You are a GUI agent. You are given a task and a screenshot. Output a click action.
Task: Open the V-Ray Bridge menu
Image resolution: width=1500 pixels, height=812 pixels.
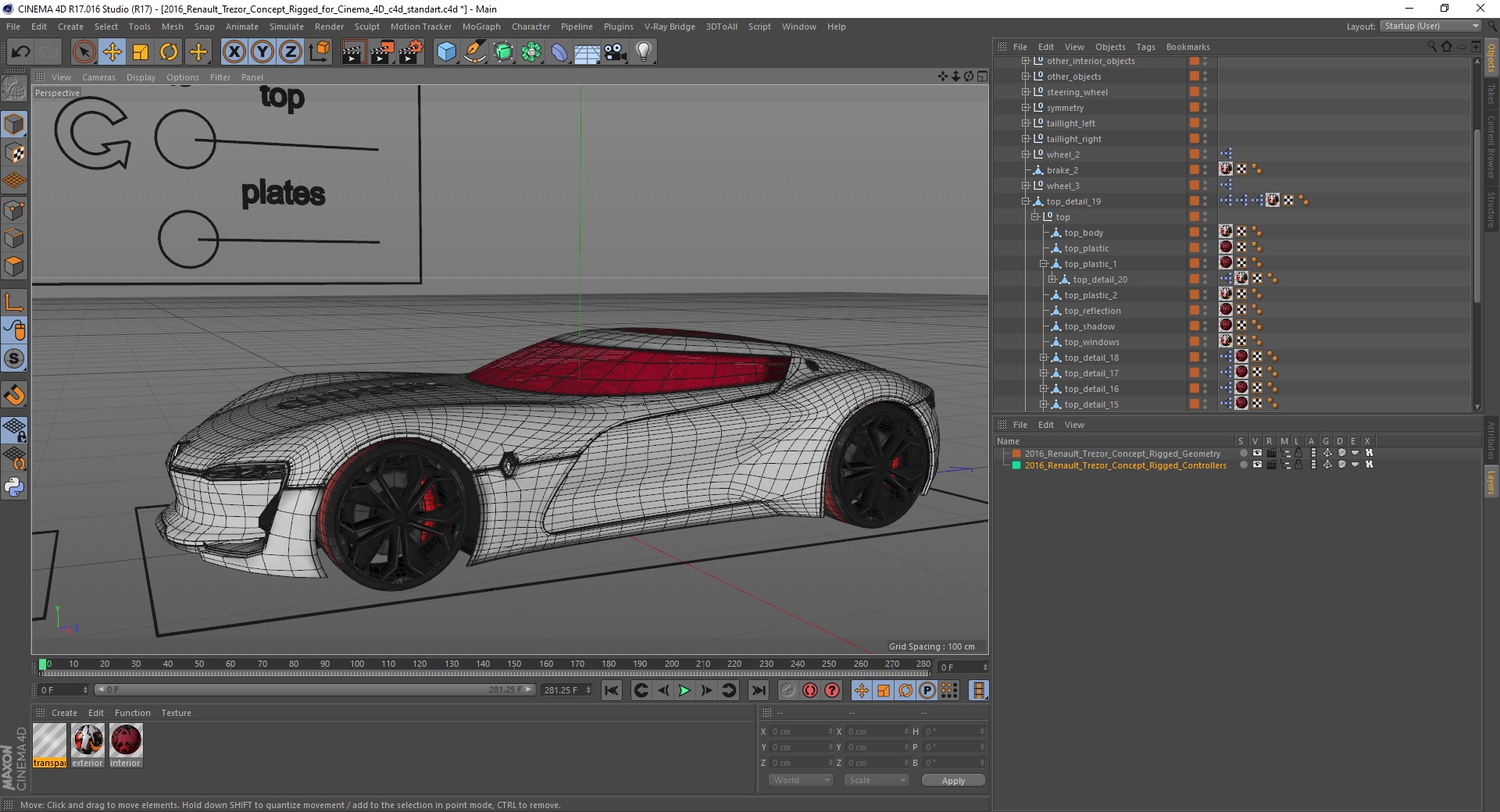coord(670,27)
